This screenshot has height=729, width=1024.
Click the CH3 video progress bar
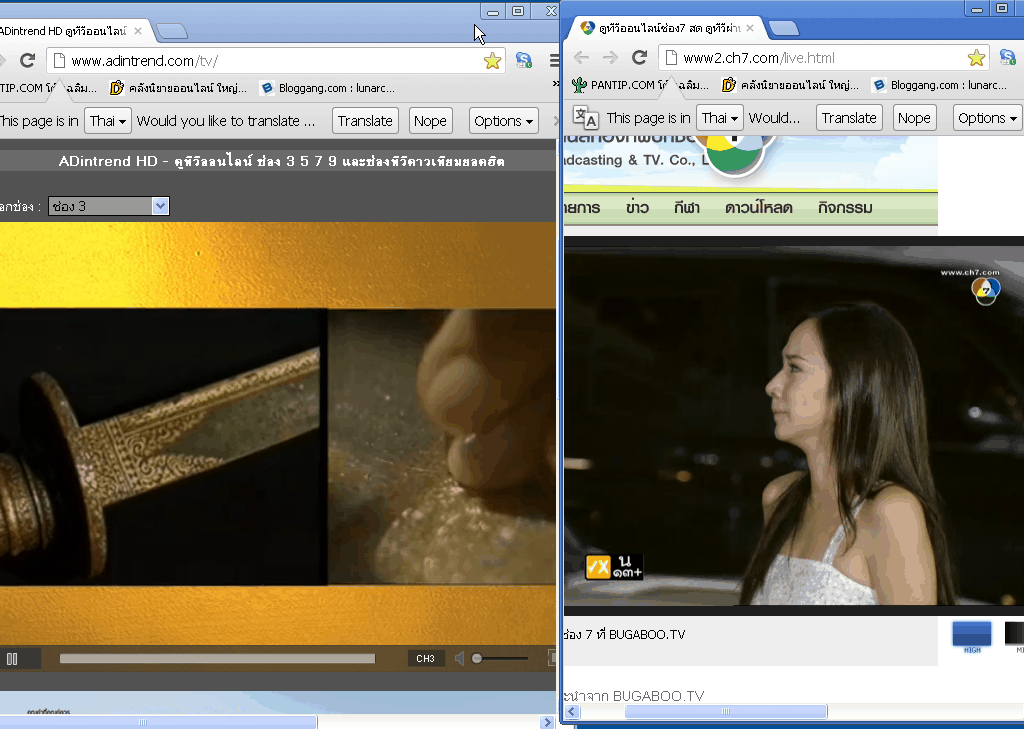217,658
